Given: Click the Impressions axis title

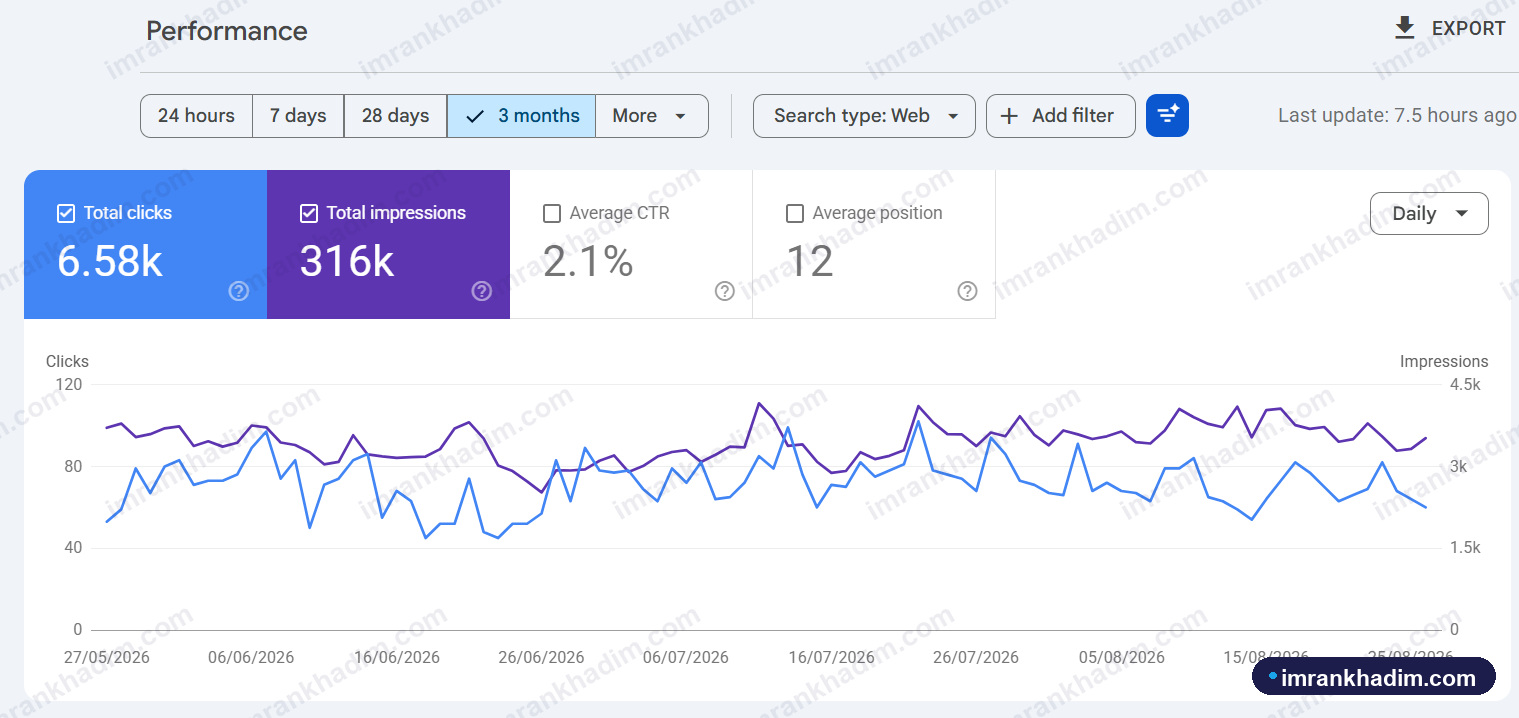Looking at the screenshot, I should pos(1444,362).
